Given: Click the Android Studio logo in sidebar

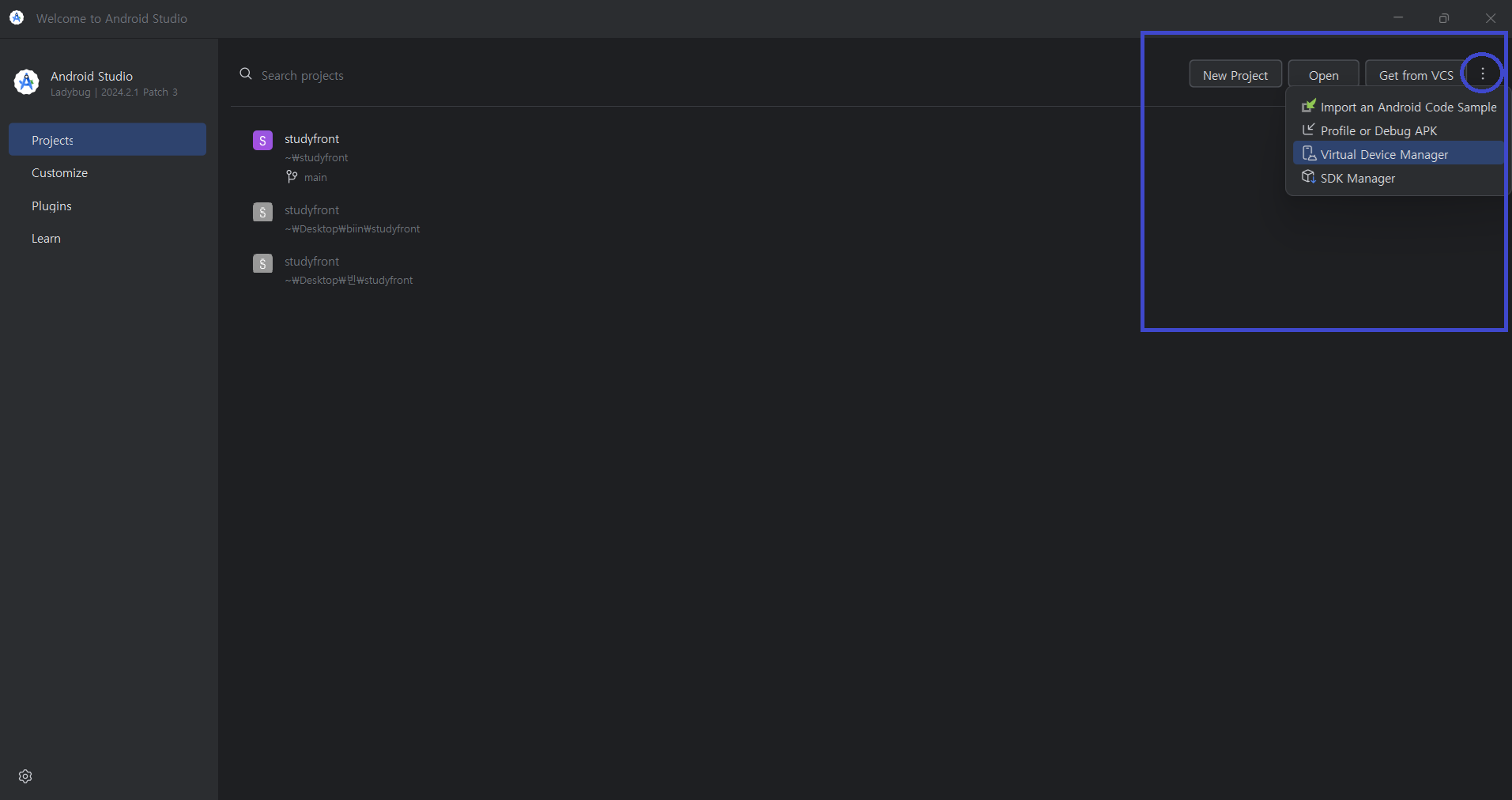Looking at the screenshot, I should click(26, 82).
